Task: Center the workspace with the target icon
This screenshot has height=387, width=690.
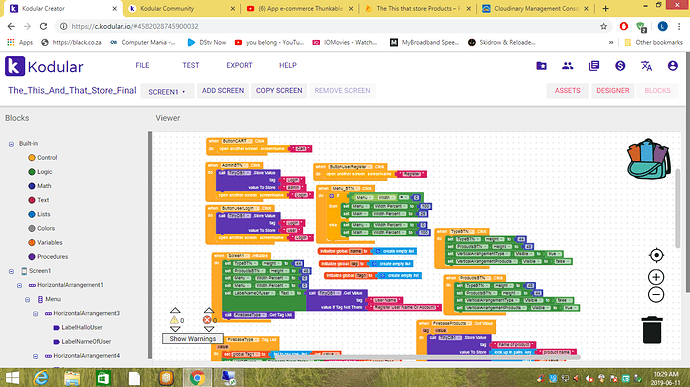Action: pyautogui.click(x=656, y=255)
